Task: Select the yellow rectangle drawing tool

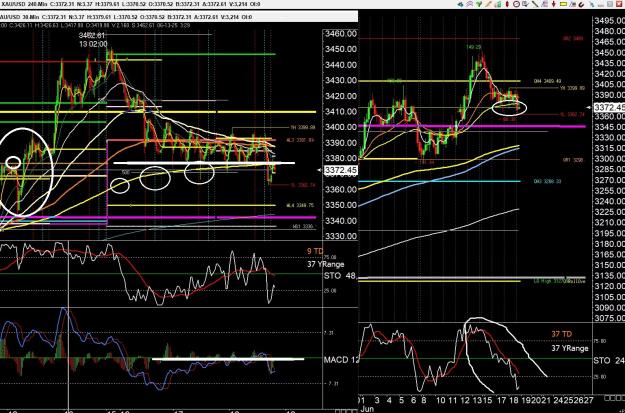Action: [563, 4]
